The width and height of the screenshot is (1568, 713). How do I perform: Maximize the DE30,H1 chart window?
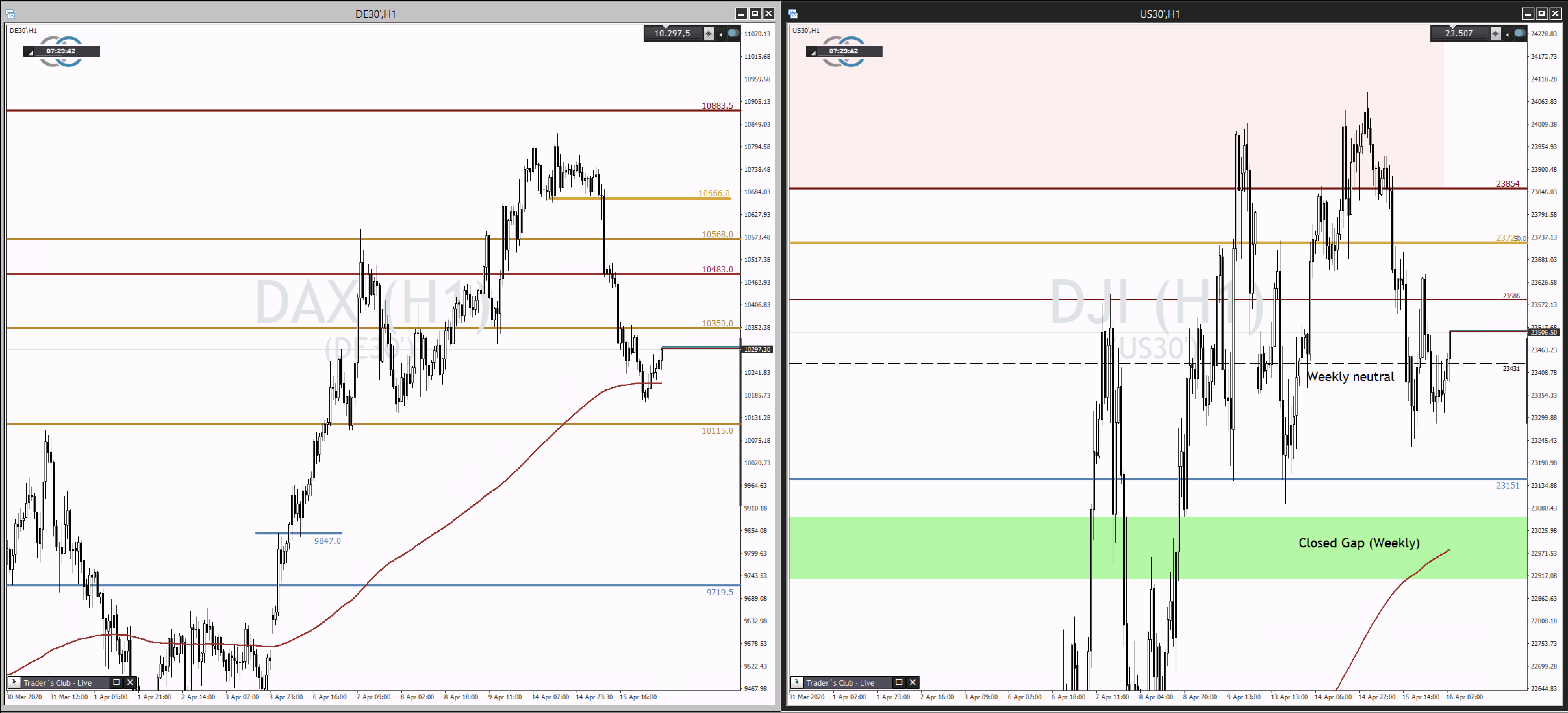tap(755, 13)
